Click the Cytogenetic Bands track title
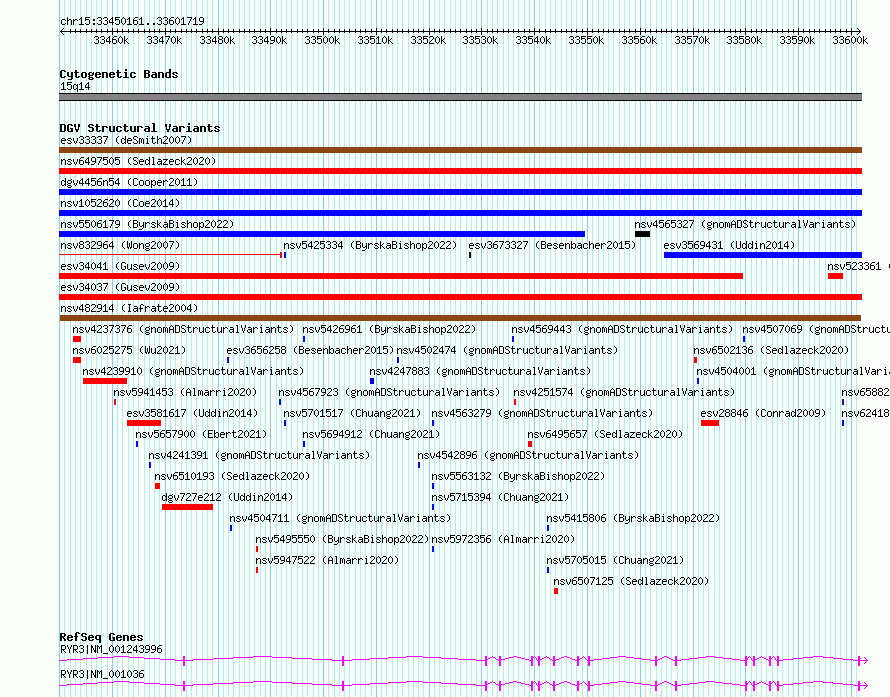This screenshot has height=697, width=890. (x=119, y=74)
